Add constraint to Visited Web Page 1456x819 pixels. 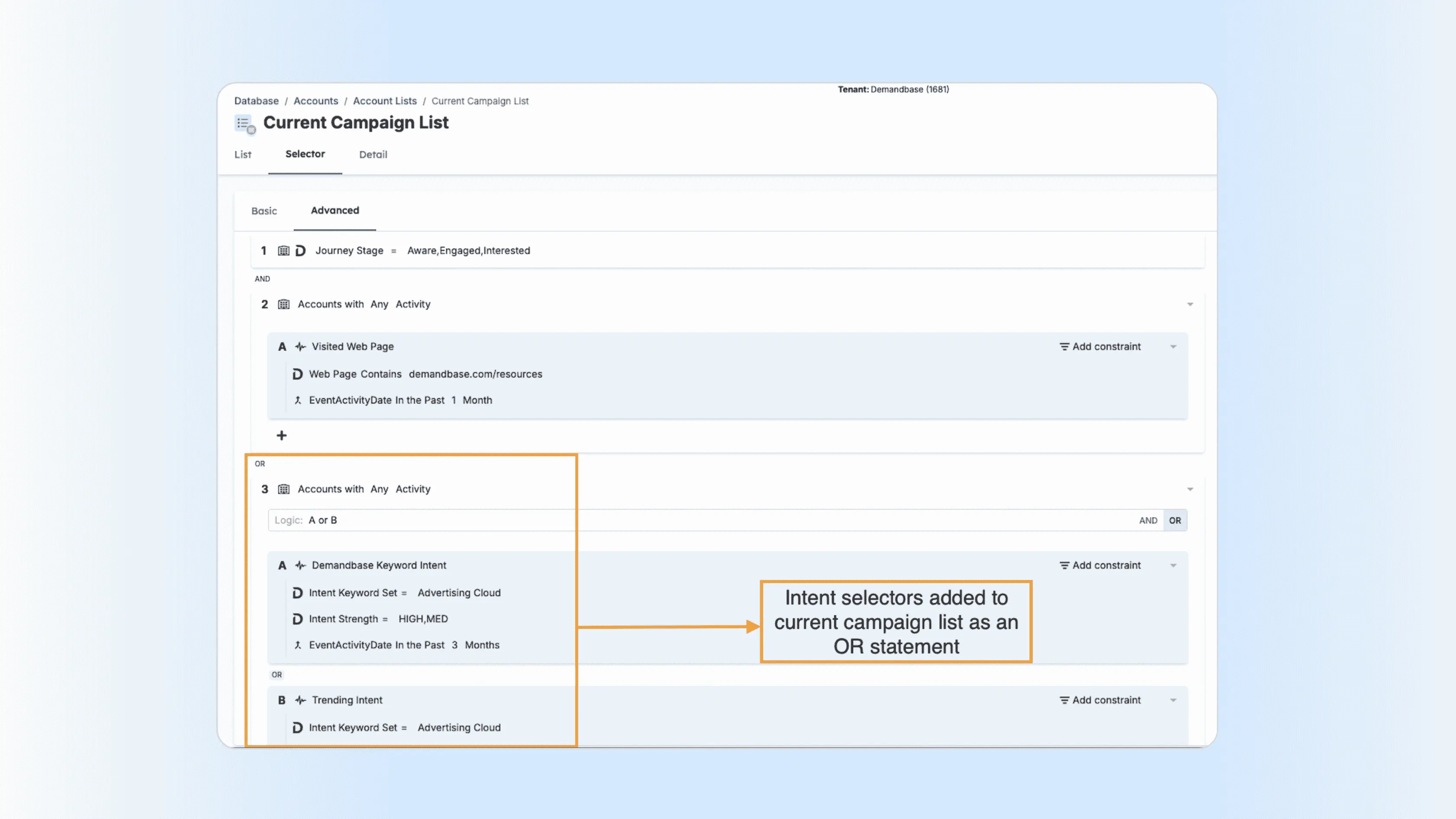pos(1100,347)
